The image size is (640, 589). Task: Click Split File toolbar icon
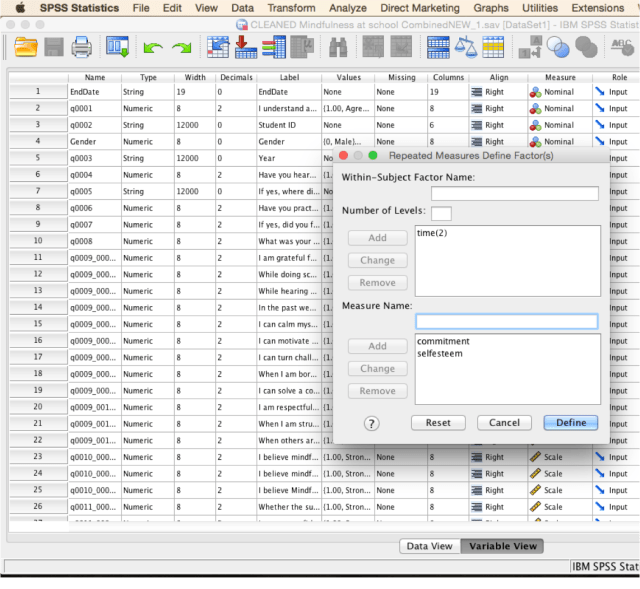438,47
